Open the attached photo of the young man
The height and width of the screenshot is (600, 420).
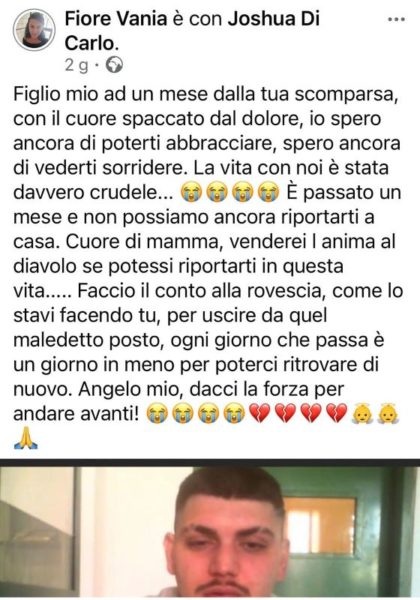pyautogui.click(x=210, y=531)
